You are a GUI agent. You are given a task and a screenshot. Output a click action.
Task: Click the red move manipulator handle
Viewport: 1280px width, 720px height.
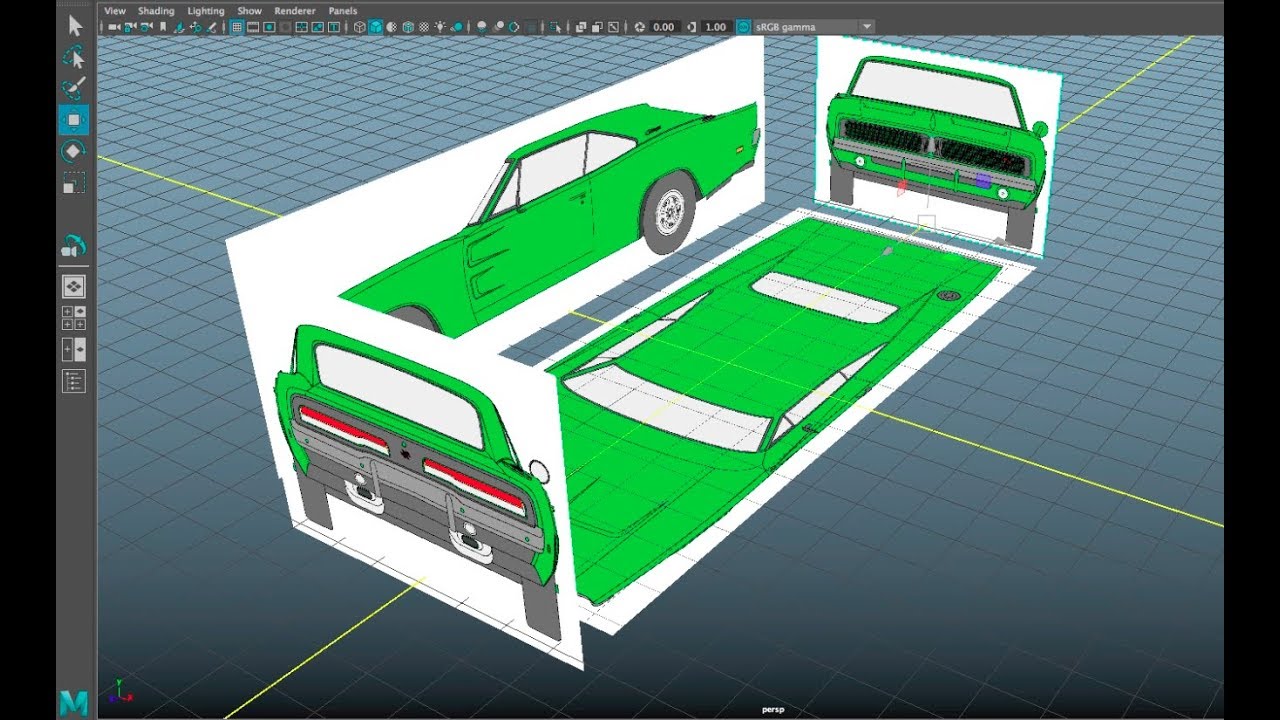(902, 186)
